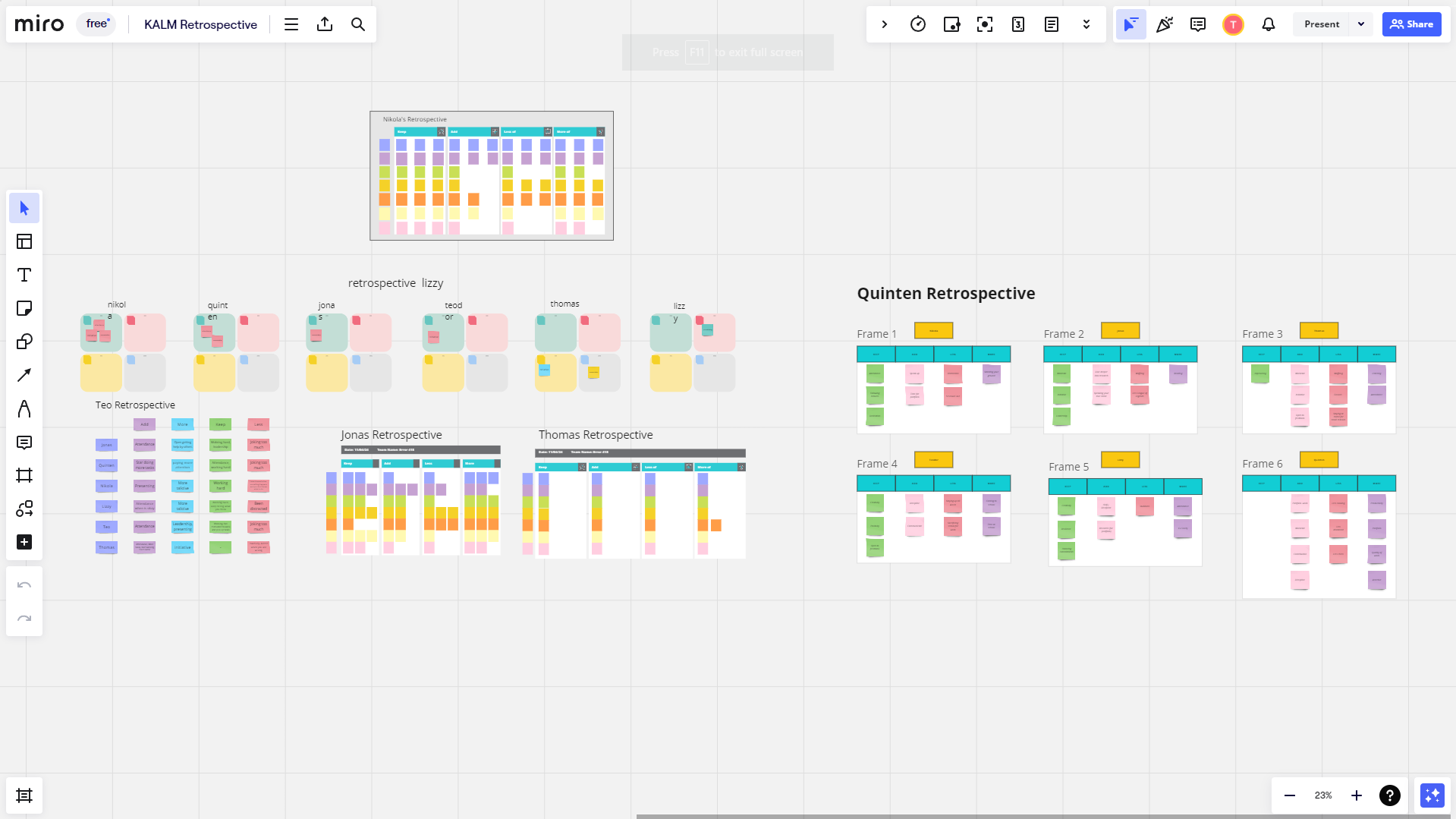Select the Frame tool in sidebar
This screenshot has width=1456, height=819.
pos(24,475)
